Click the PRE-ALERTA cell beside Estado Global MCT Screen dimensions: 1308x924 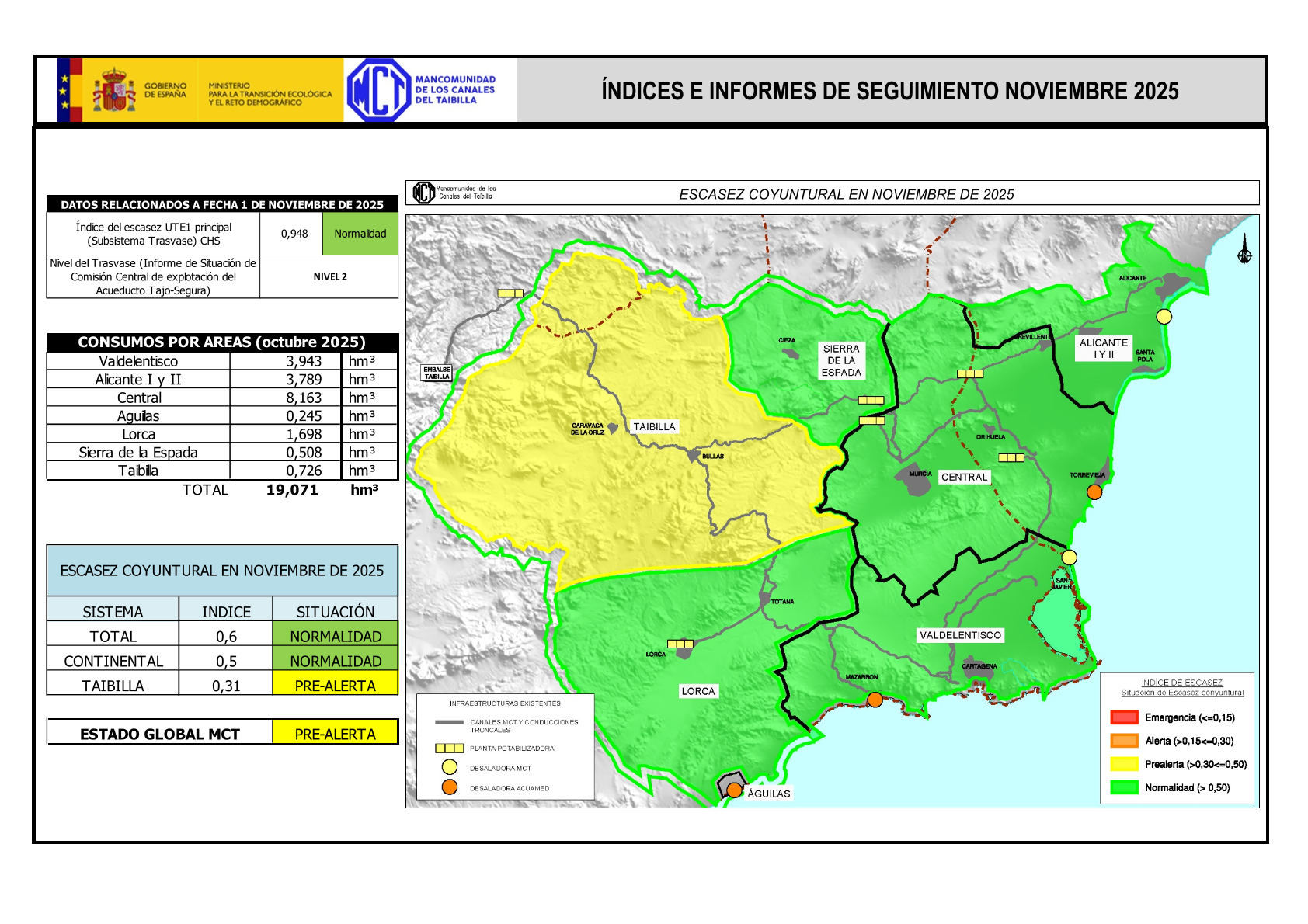tap(335, 734)
